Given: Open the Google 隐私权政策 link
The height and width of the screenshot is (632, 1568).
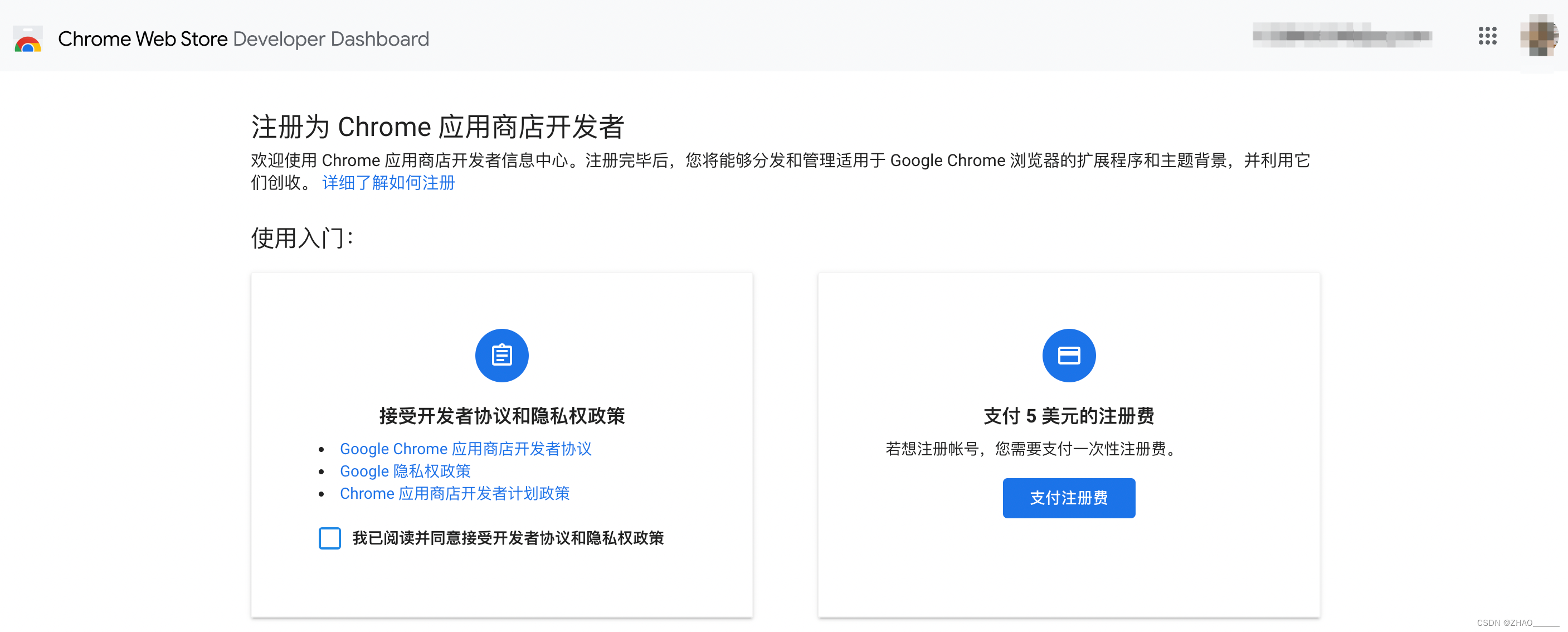Looking at the screenshot, I should click(405, 471).
